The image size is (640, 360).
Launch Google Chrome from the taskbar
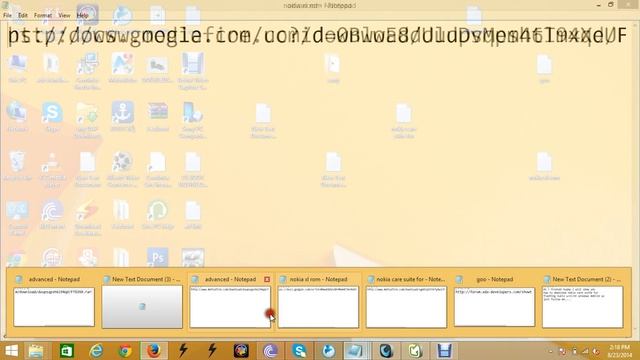click(x=125, y=351)
